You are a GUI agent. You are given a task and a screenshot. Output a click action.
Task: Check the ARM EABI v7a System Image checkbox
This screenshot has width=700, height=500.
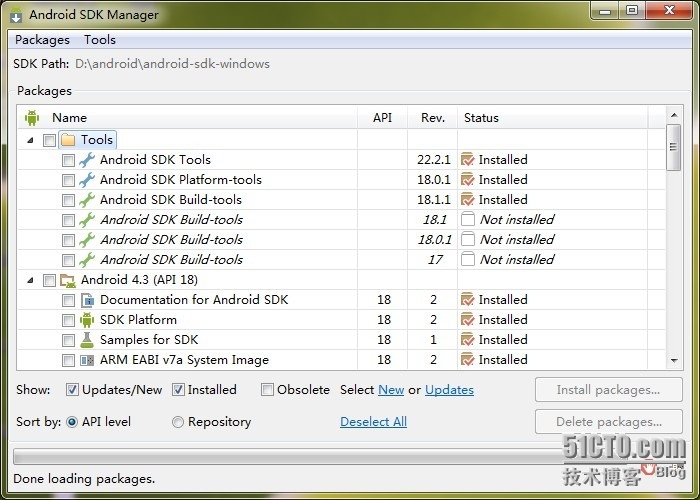coord(68,360)
